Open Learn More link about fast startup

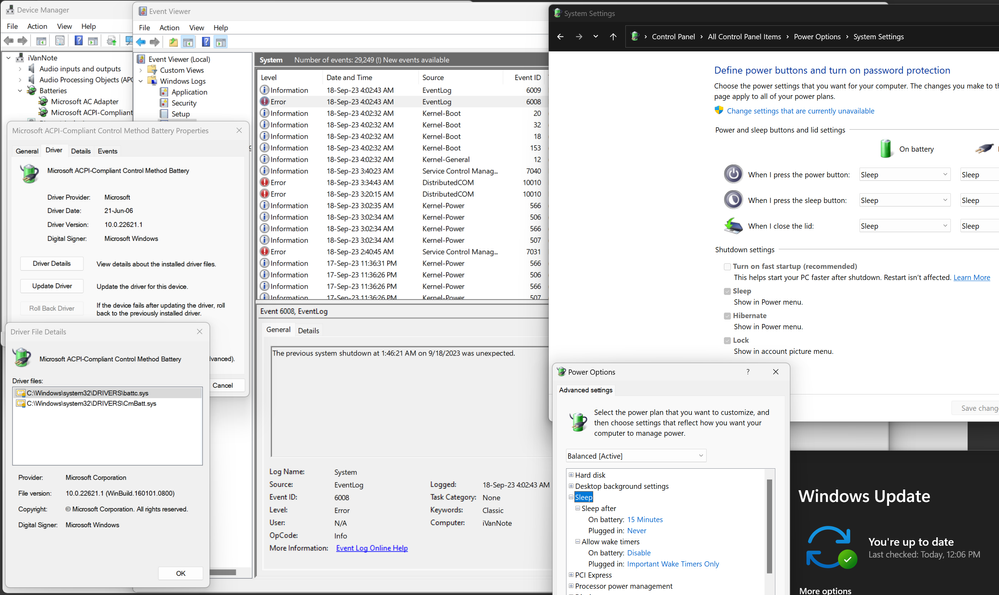click(x=972, y=278)
